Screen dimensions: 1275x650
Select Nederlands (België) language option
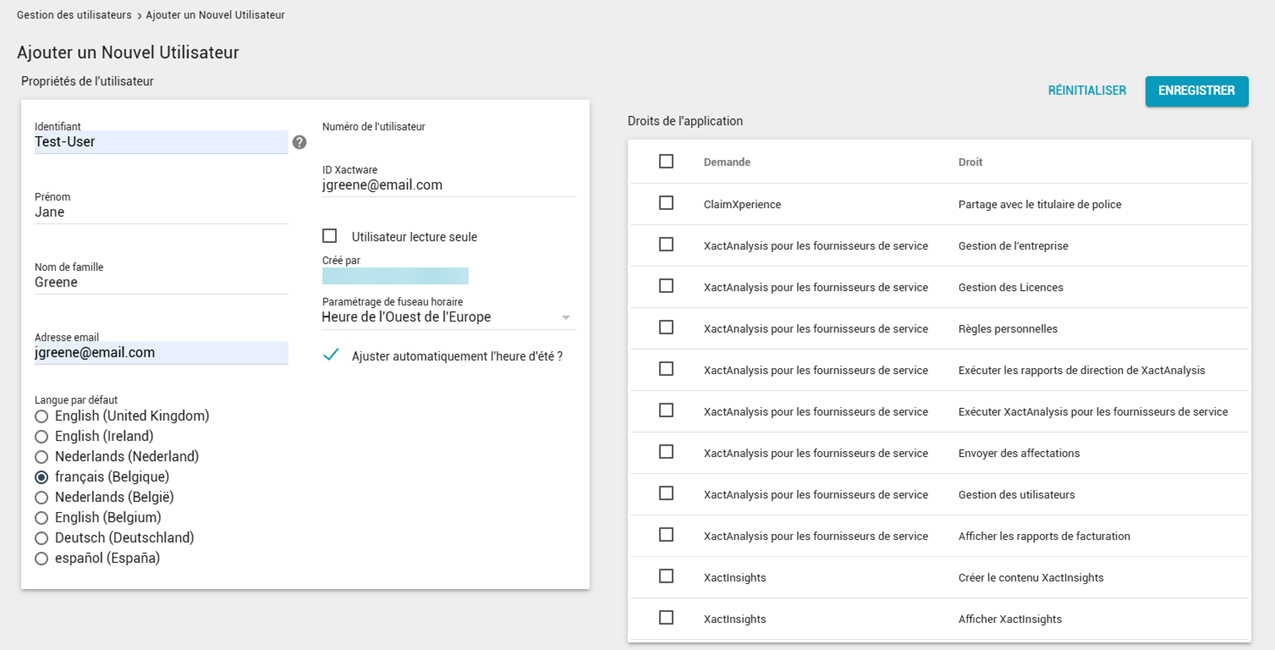[x=41, y=497]
